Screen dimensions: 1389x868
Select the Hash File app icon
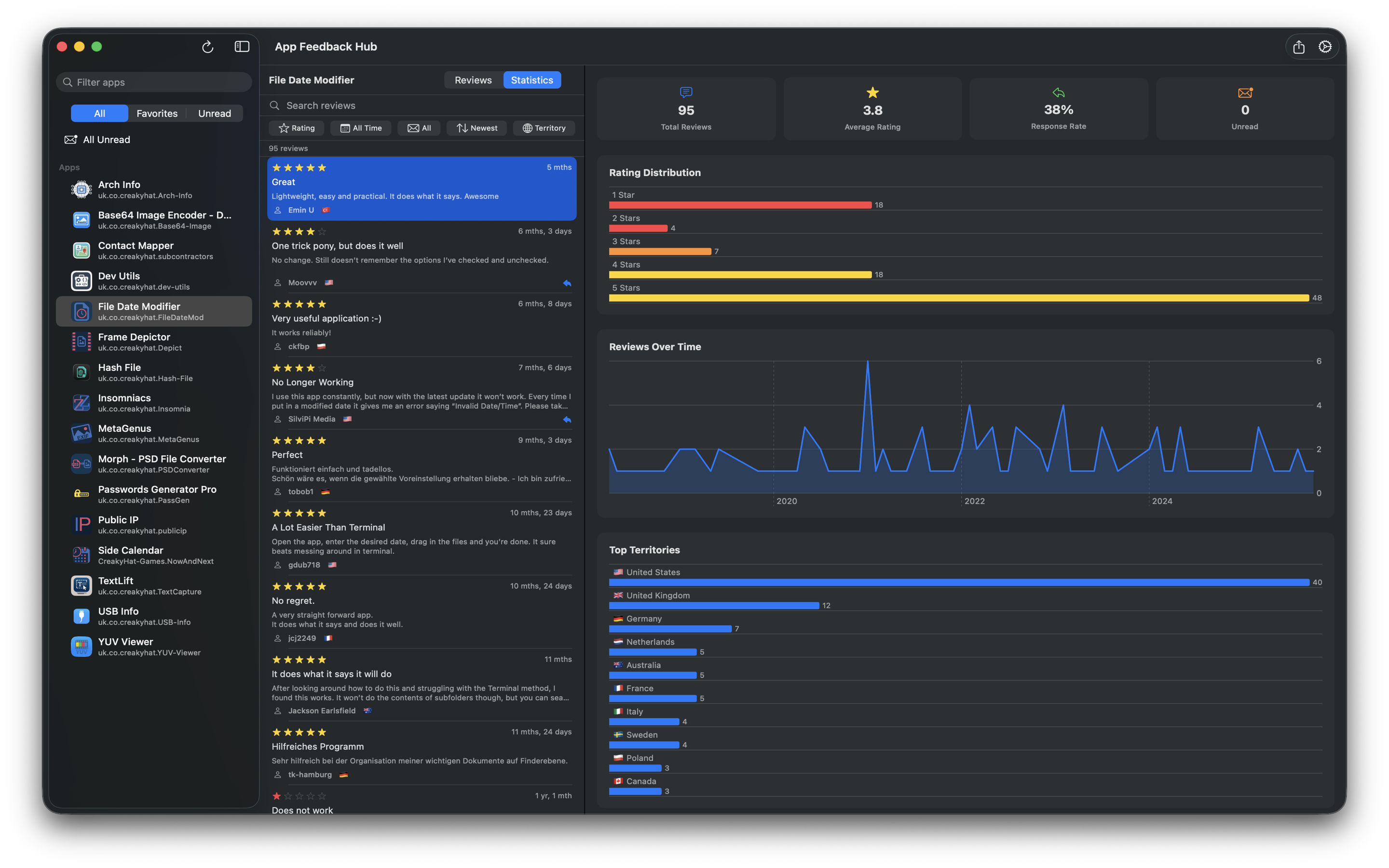(81, 372)
